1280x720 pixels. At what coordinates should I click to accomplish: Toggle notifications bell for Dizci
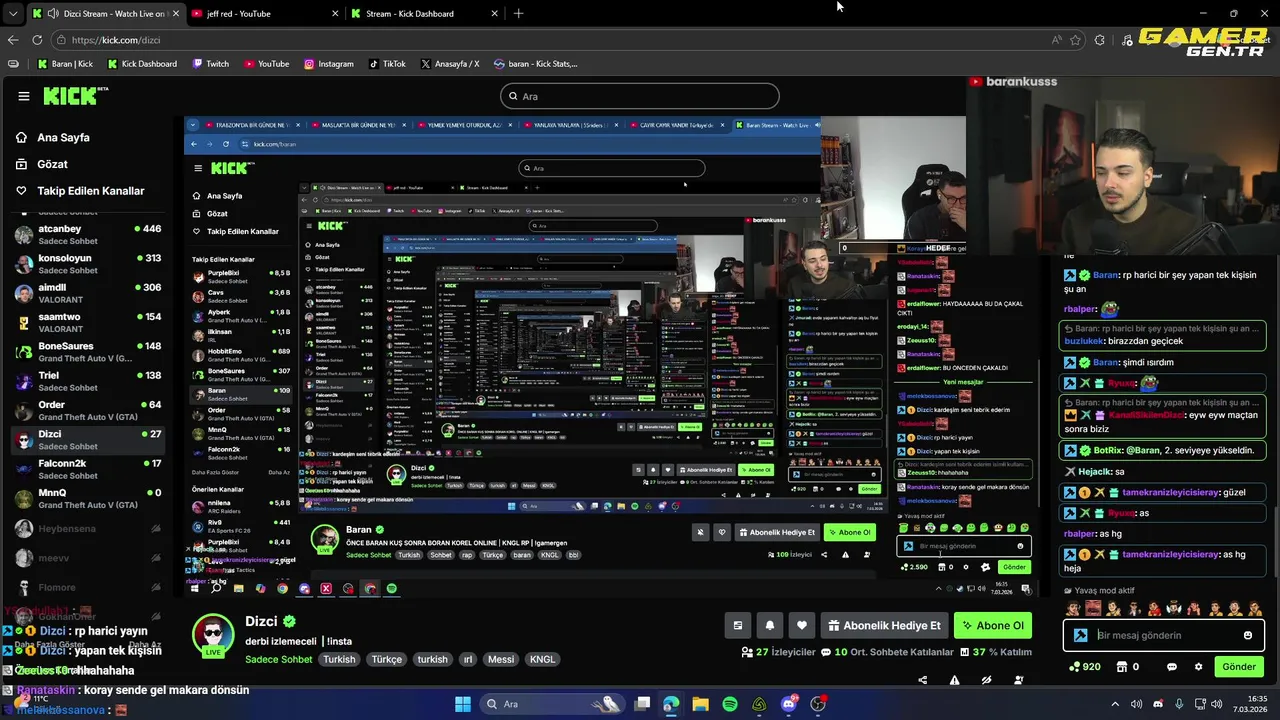click(770, 626)
